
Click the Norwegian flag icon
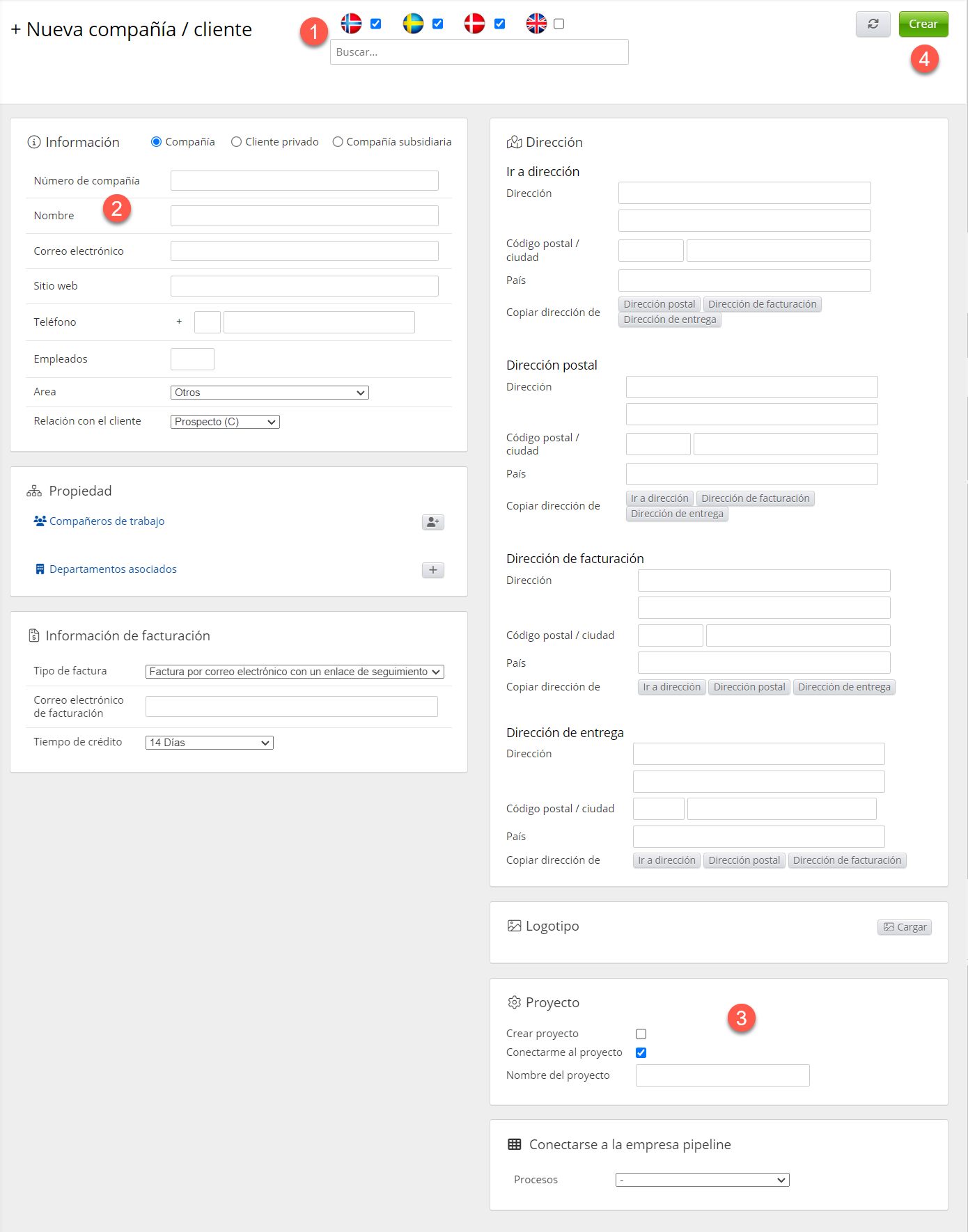coord(351,24)
